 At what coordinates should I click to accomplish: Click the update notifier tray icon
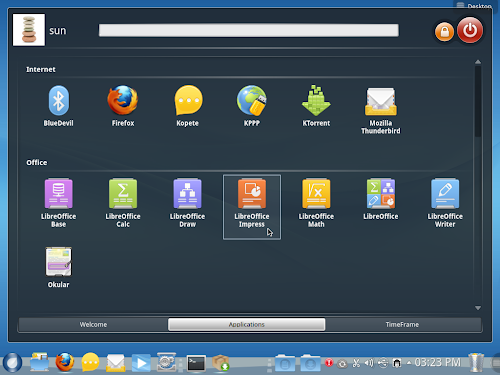pyautogui.click(x=342, y=364)
